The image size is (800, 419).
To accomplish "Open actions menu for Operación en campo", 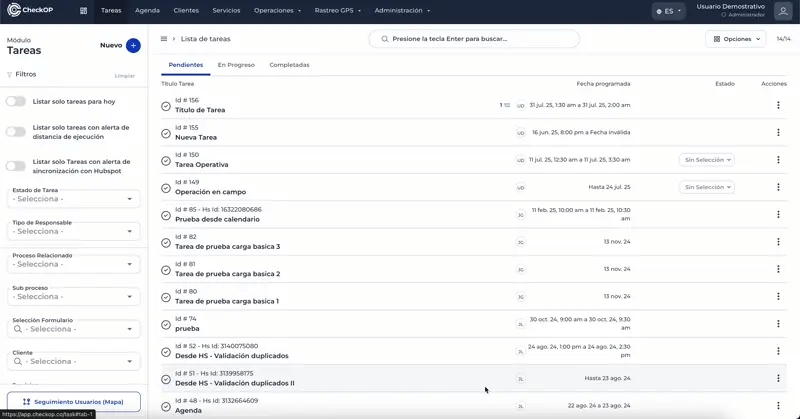I will coord(778,187).
